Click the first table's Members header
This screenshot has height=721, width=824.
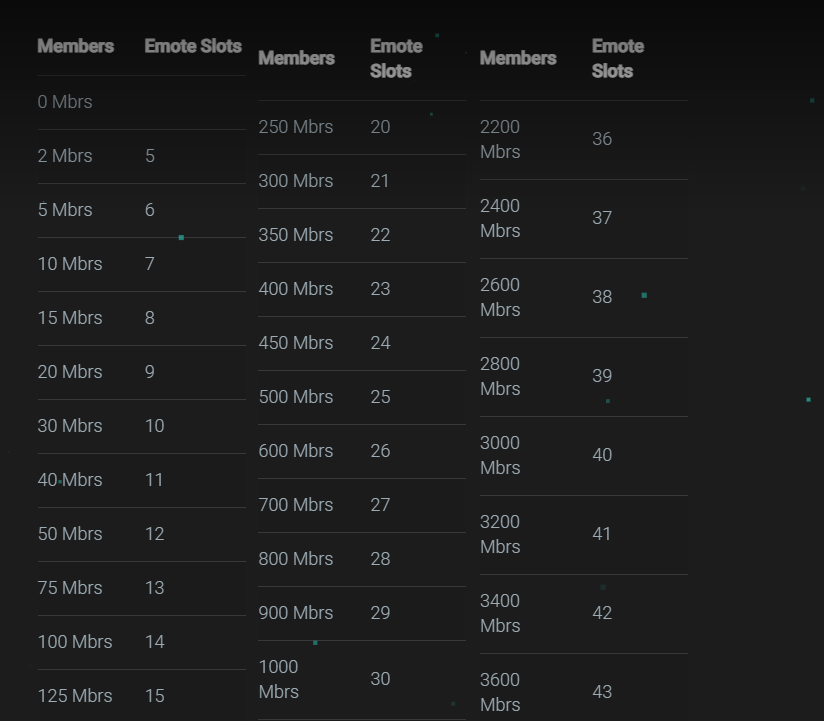(x=76, y=46)
